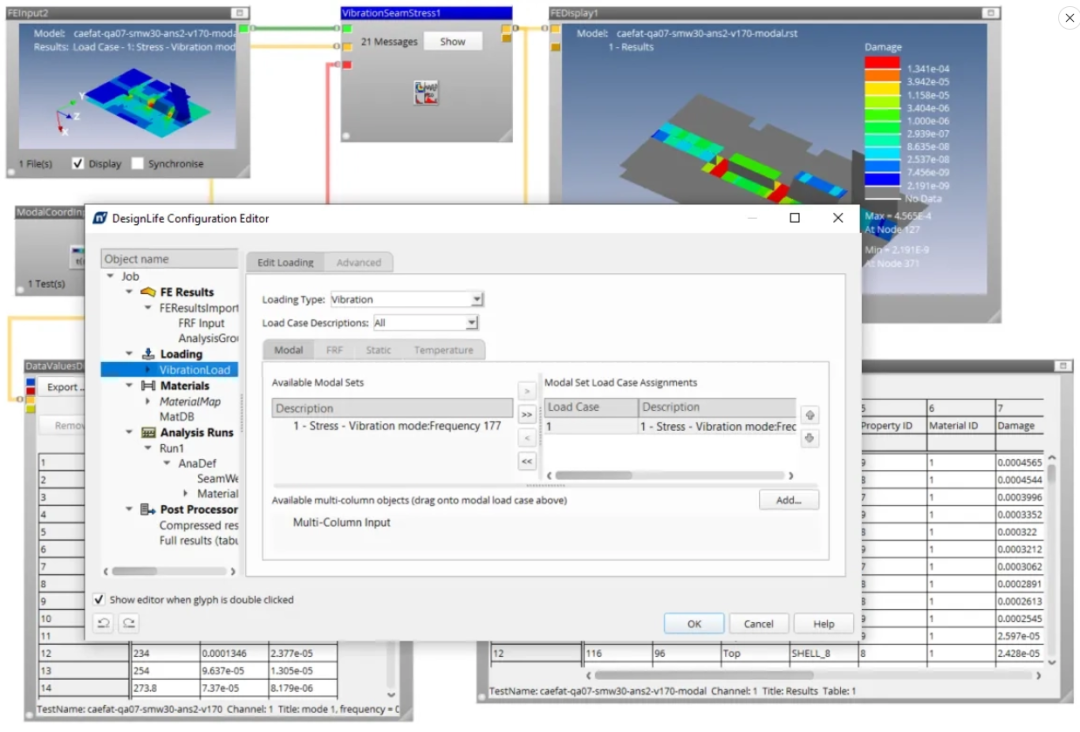Click the red swatch in Damage legend
This screenshot has height=732, width=1080.
click(x=882, y=63)
